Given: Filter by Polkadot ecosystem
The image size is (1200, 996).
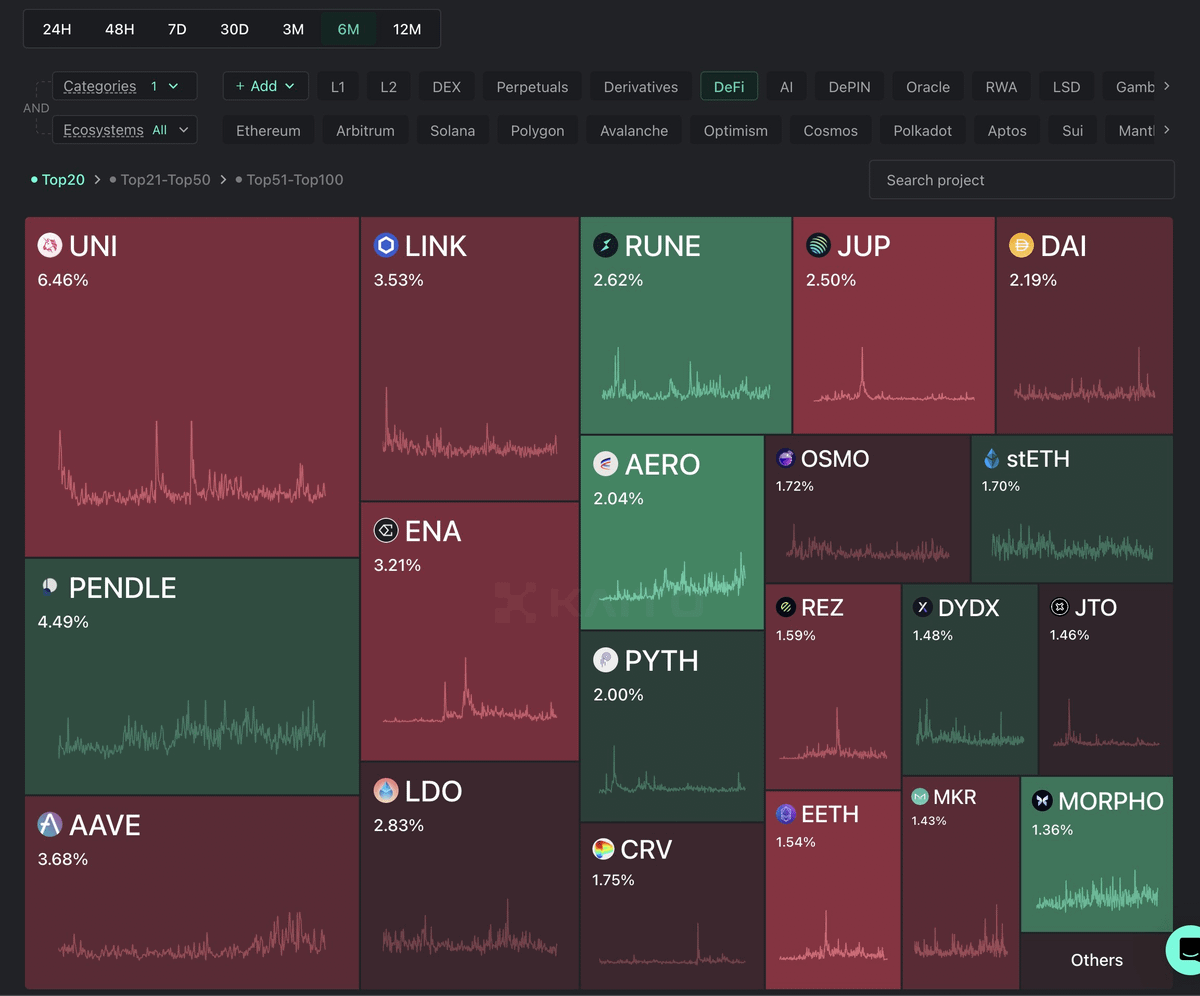Looking at the screenshot, I should click(923, 131).
